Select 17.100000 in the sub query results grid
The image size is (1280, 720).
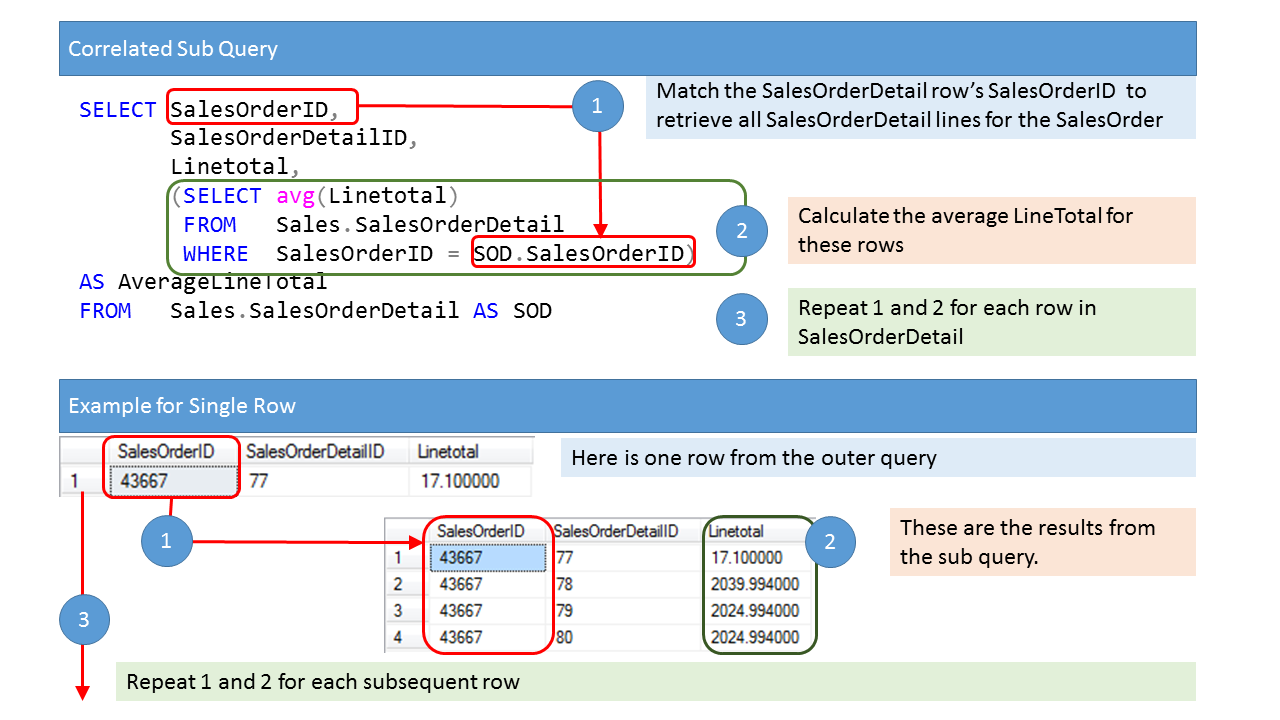pyautogui.click(x=758, y=557)
